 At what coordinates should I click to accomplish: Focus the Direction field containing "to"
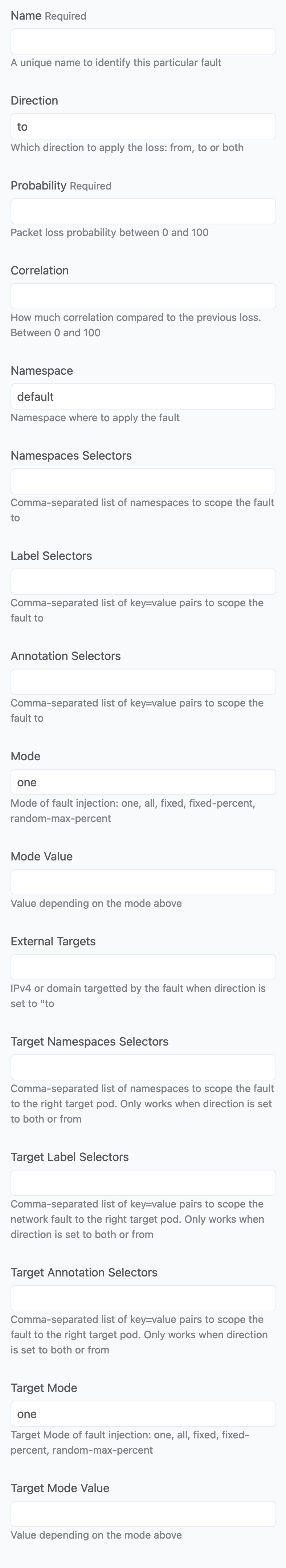[x=143, y=127]
